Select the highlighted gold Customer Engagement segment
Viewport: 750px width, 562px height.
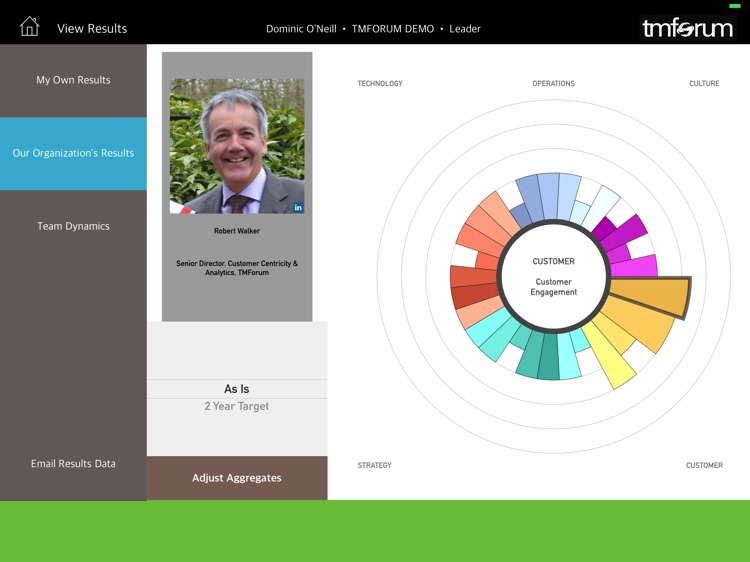click(x=653, y=295)
